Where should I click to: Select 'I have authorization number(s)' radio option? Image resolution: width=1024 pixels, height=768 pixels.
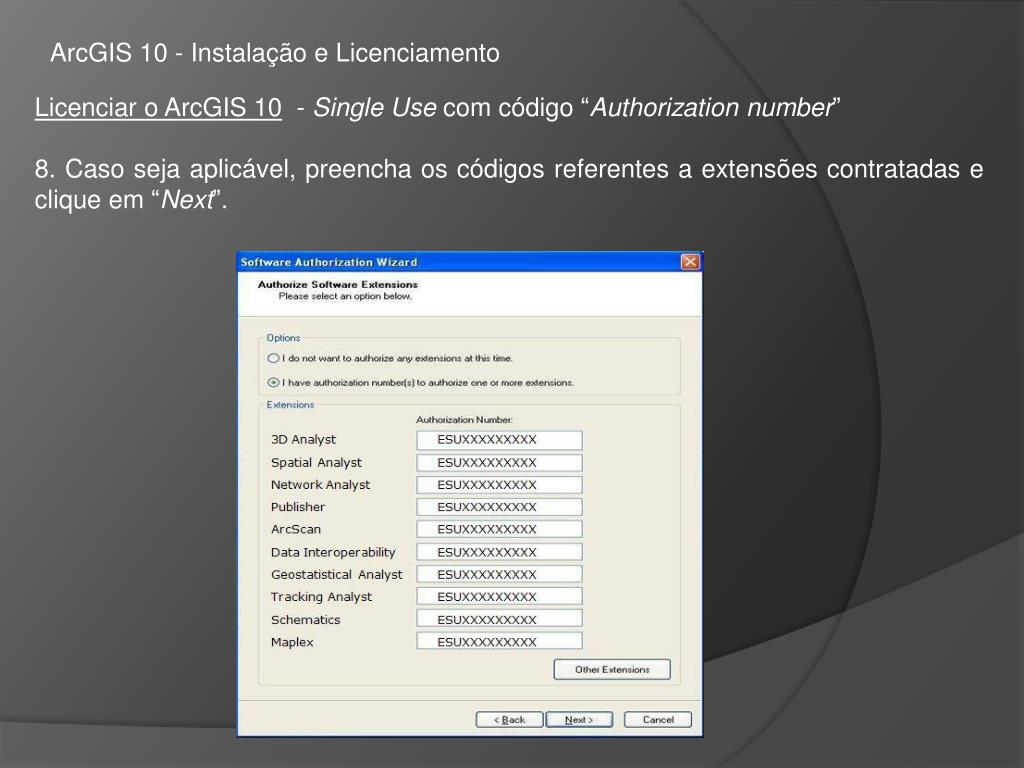click(x=273, y=382)
